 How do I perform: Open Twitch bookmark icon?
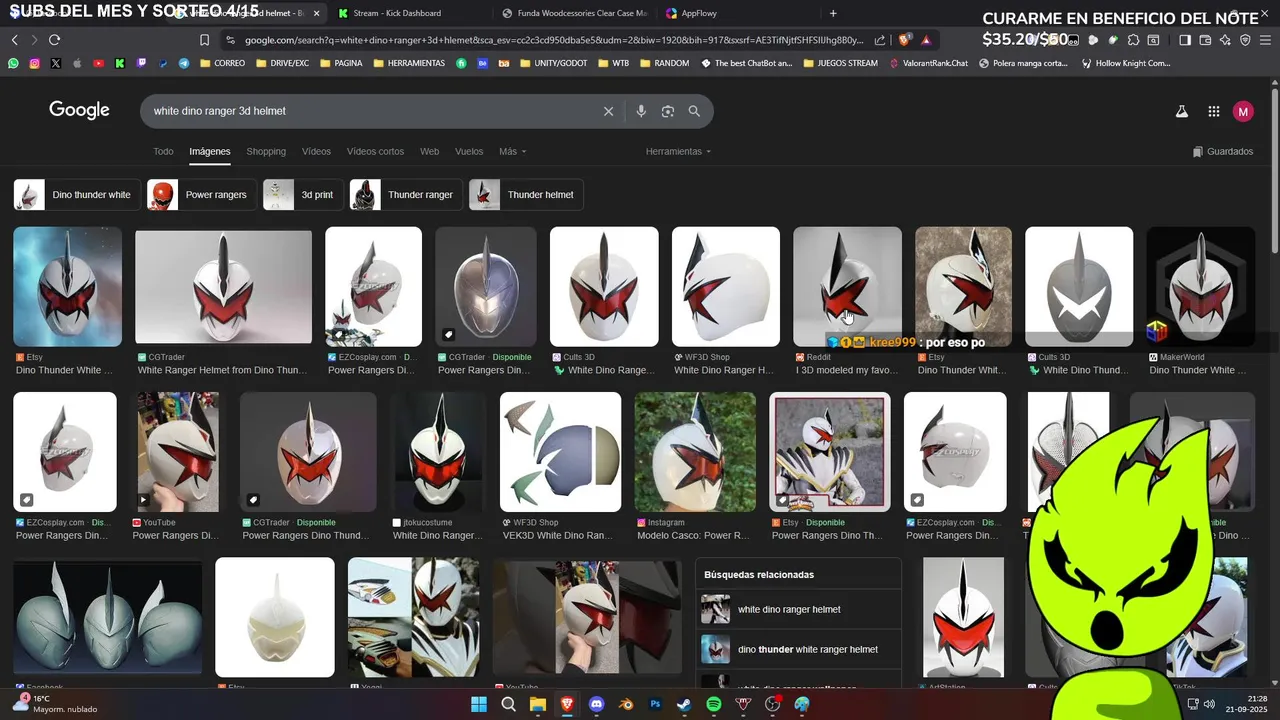coord(141,63)
